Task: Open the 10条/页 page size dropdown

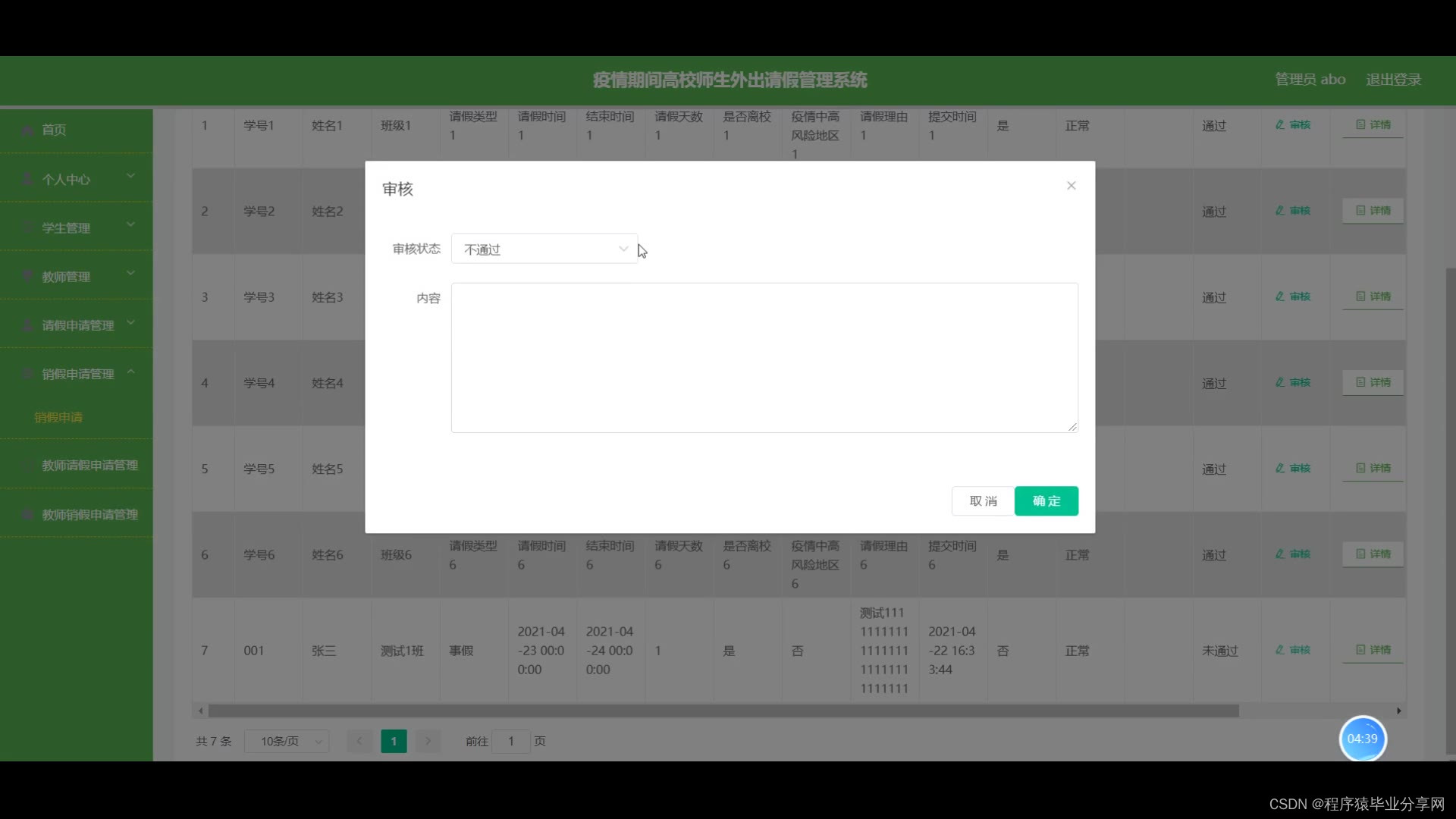Action: click(287, 742)
